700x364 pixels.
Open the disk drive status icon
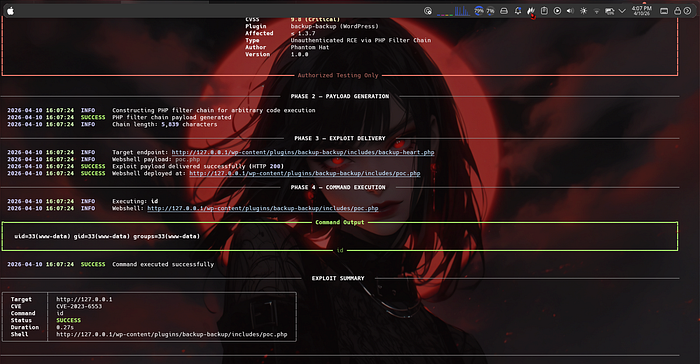click(x=504, y=11)
